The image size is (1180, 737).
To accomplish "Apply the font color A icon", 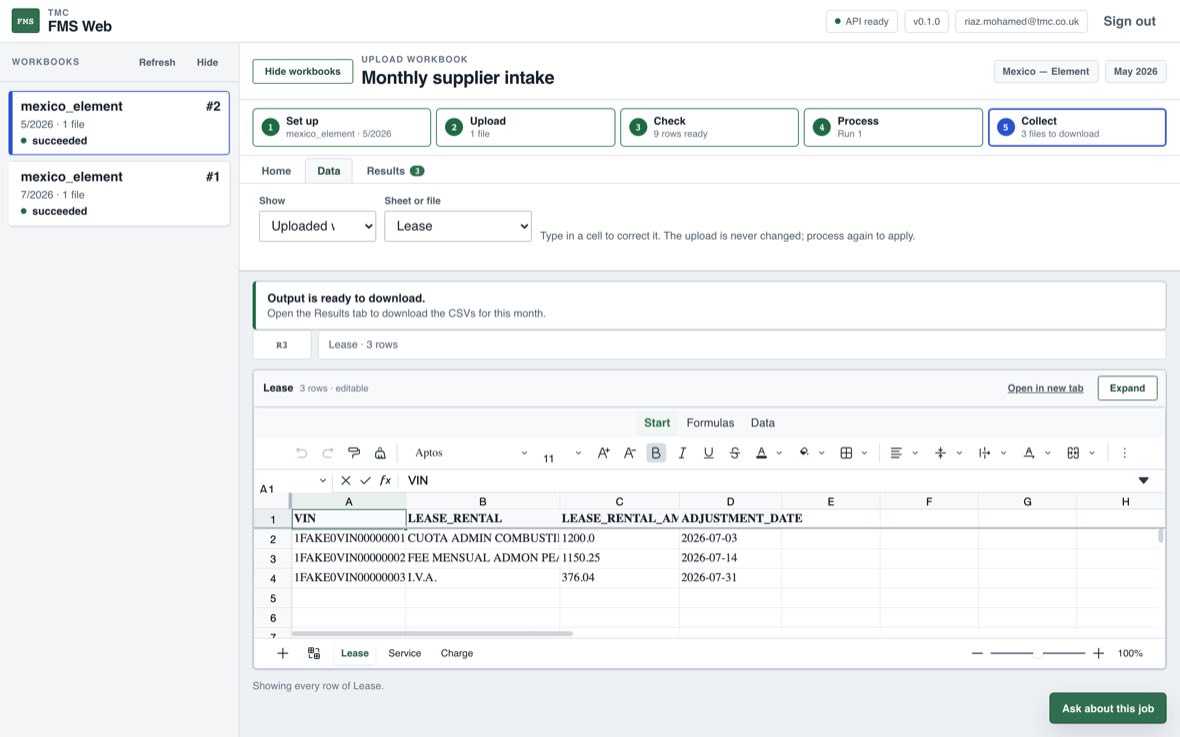I will click(x=762, y=452).
